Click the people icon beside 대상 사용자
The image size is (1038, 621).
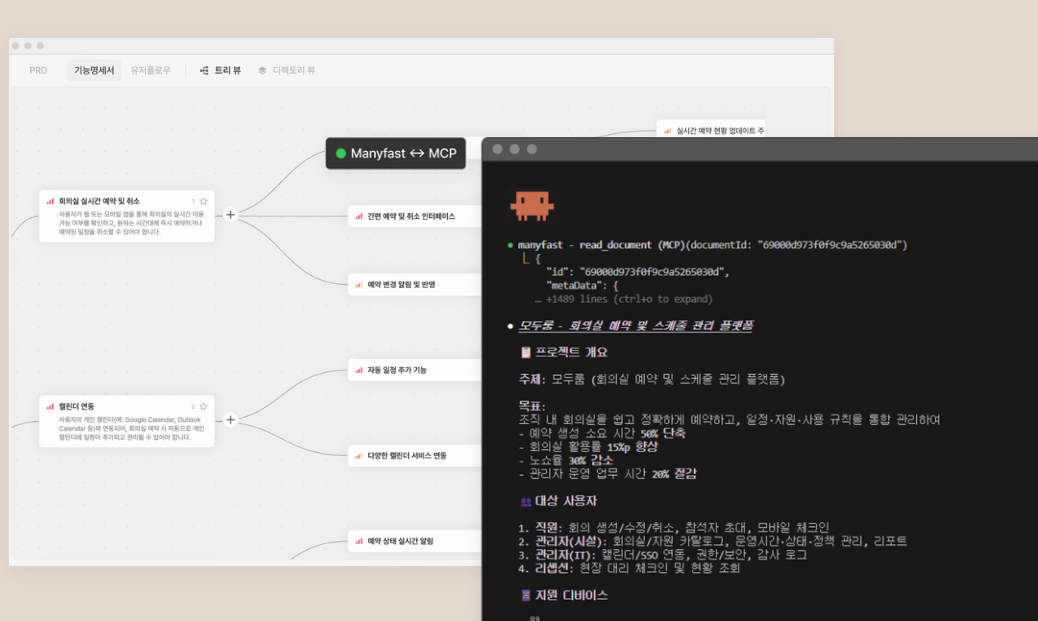click(x=526, y=502)
